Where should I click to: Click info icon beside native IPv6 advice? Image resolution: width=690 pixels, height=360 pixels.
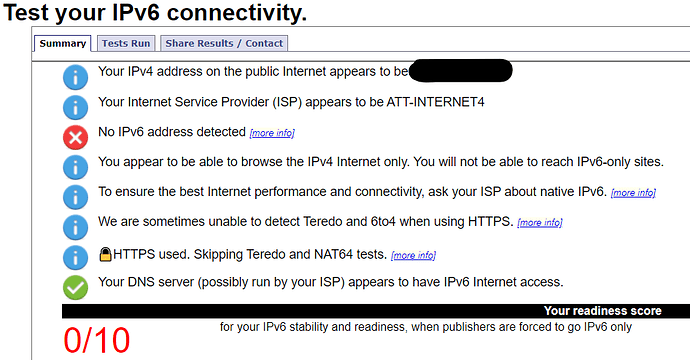point(75,197)
